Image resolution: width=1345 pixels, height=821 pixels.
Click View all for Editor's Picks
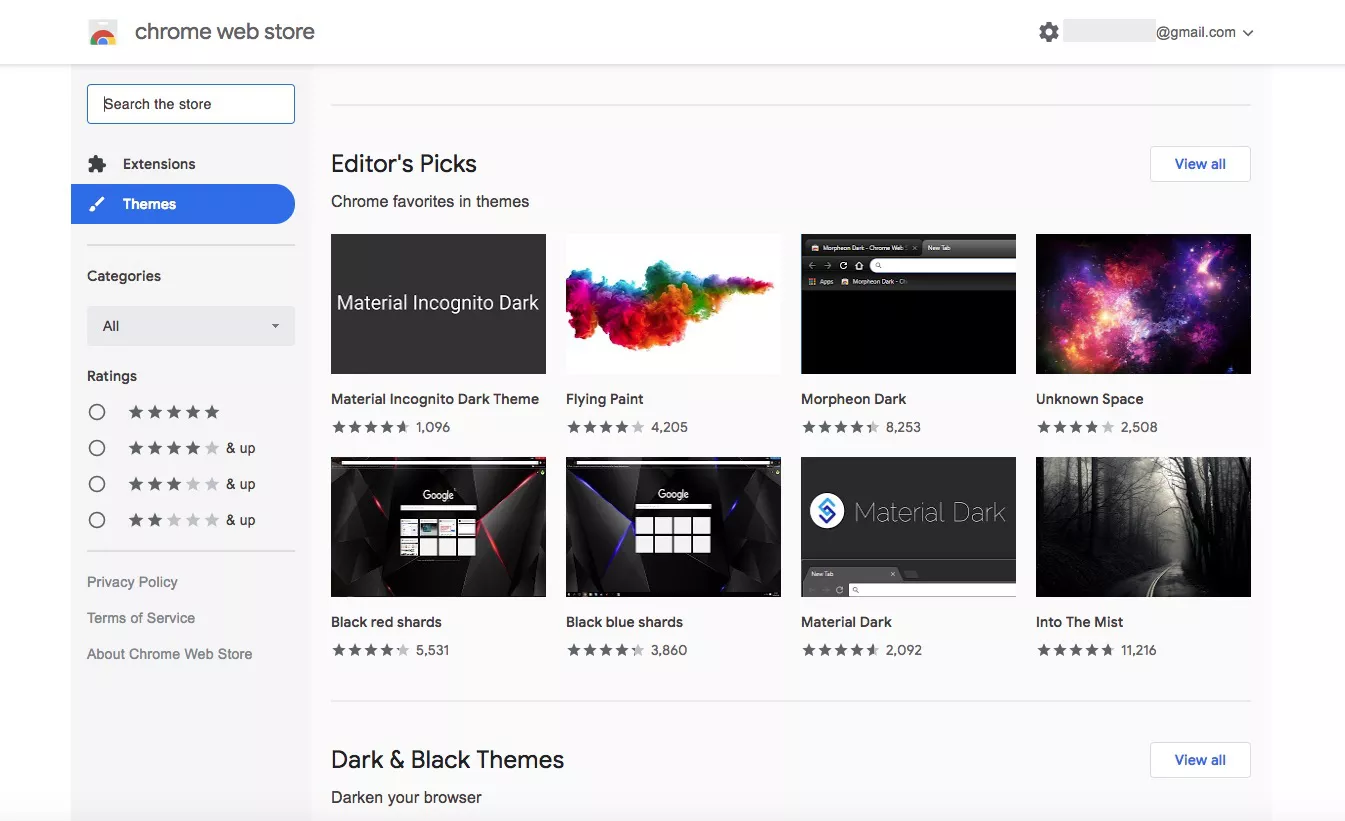(1200, 164)
